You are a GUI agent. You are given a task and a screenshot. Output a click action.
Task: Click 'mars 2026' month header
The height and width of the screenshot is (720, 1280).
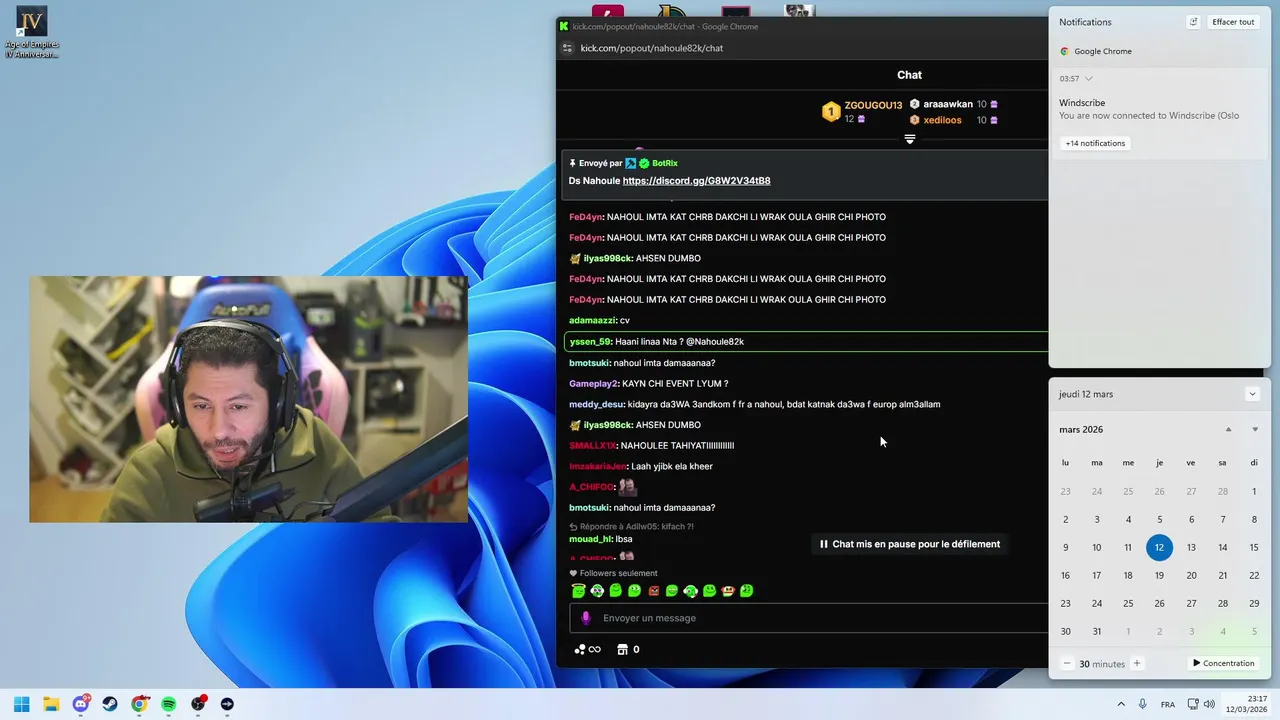pos(1081,430)
